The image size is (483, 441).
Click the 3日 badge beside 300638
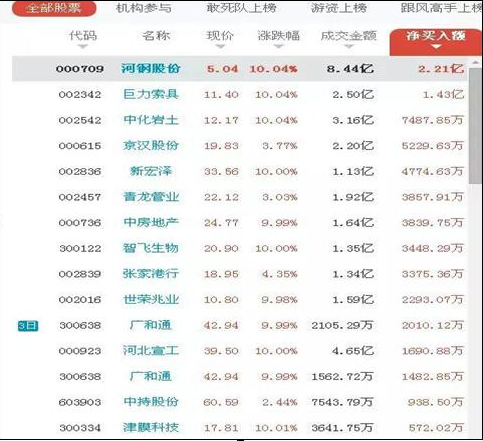(28, 326)
